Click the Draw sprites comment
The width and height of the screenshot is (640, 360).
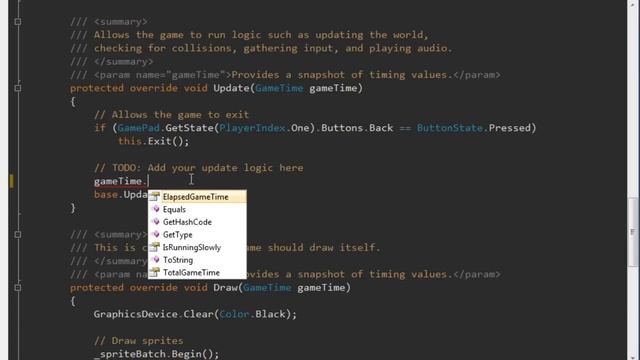click(139, 341)
